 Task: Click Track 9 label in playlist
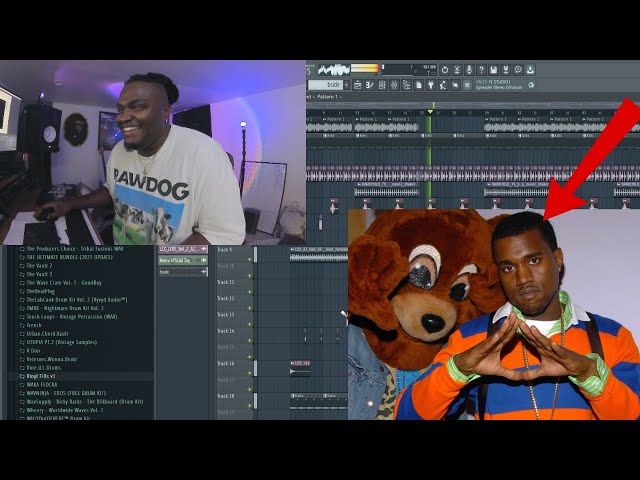pos(224,249)
